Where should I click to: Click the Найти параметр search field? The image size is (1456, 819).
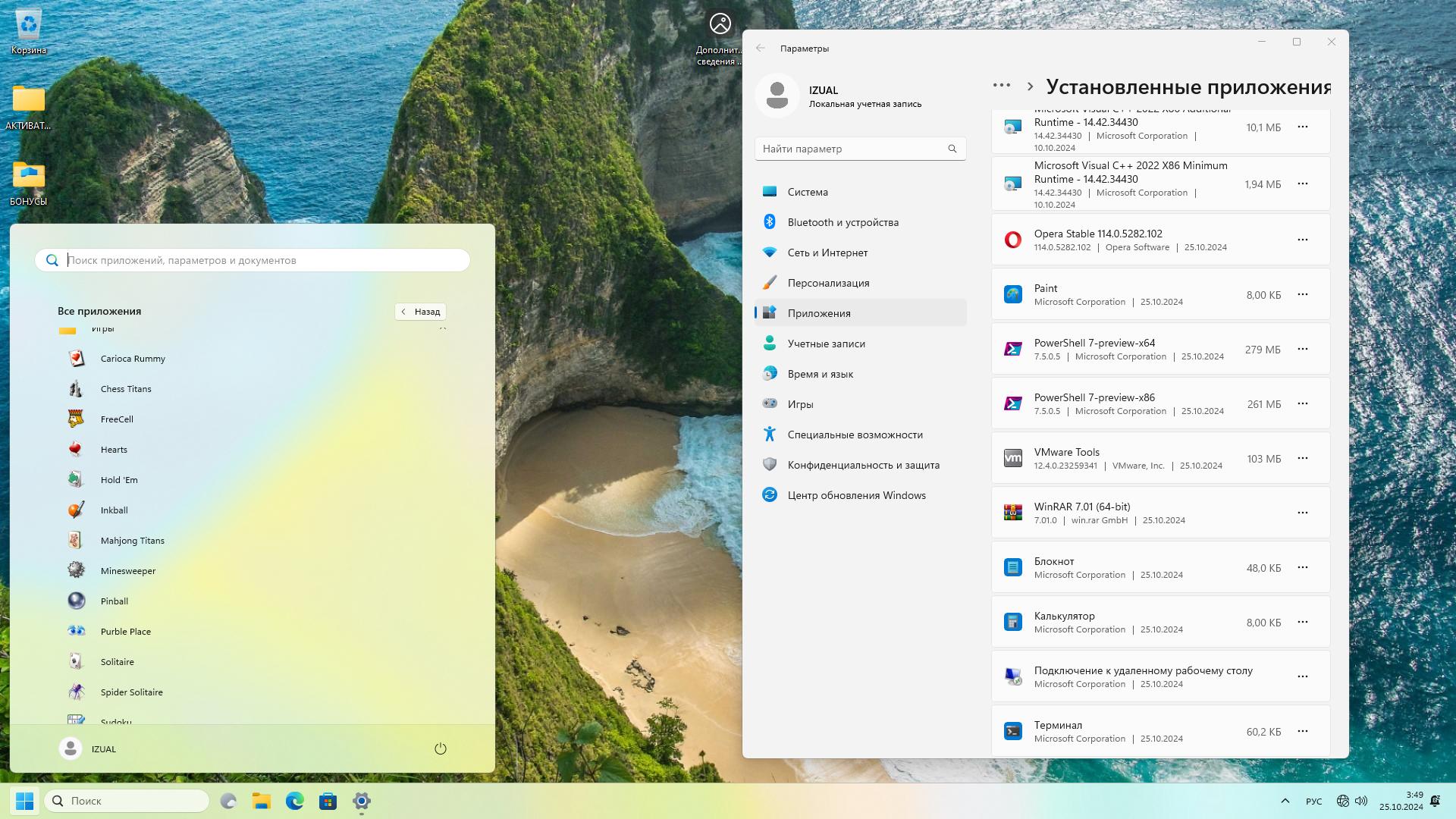coord(853,149)
